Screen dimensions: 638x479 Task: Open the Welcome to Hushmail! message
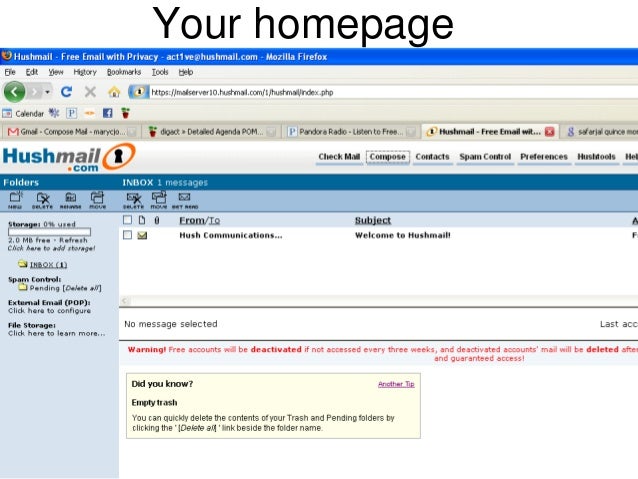[403, 235]
